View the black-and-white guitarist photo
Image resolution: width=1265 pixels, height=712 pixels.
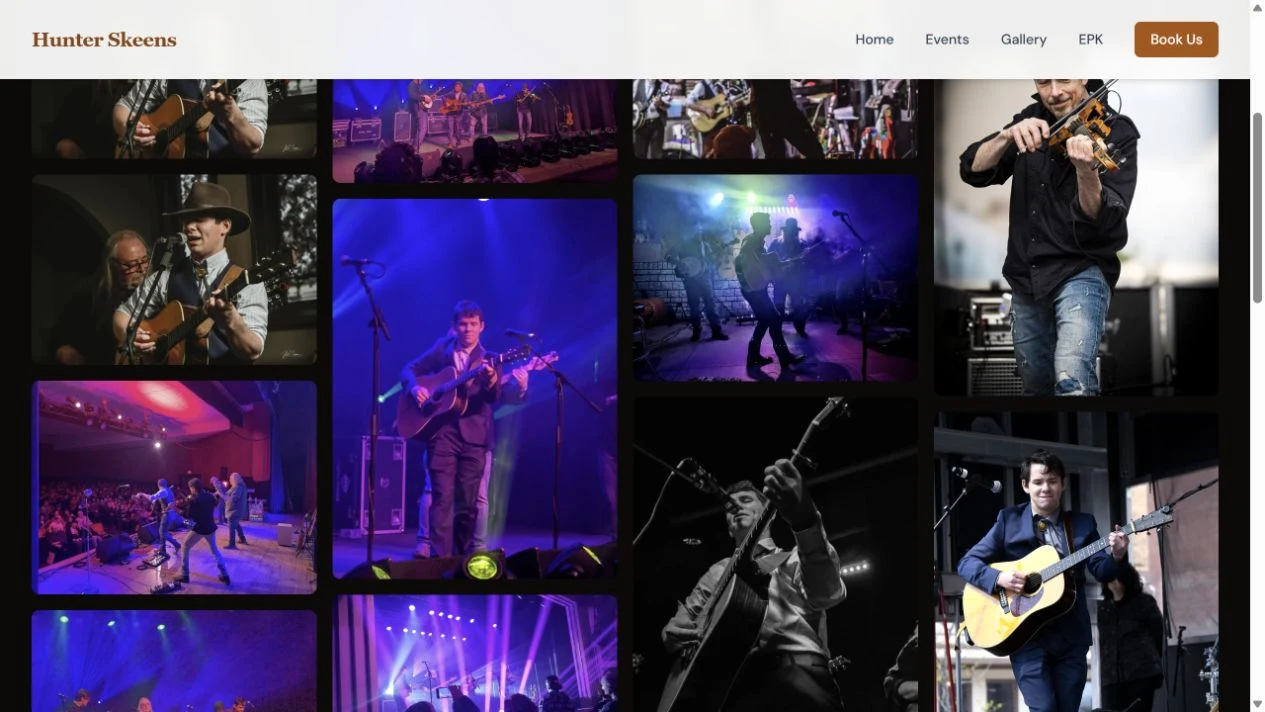(775, 555)
